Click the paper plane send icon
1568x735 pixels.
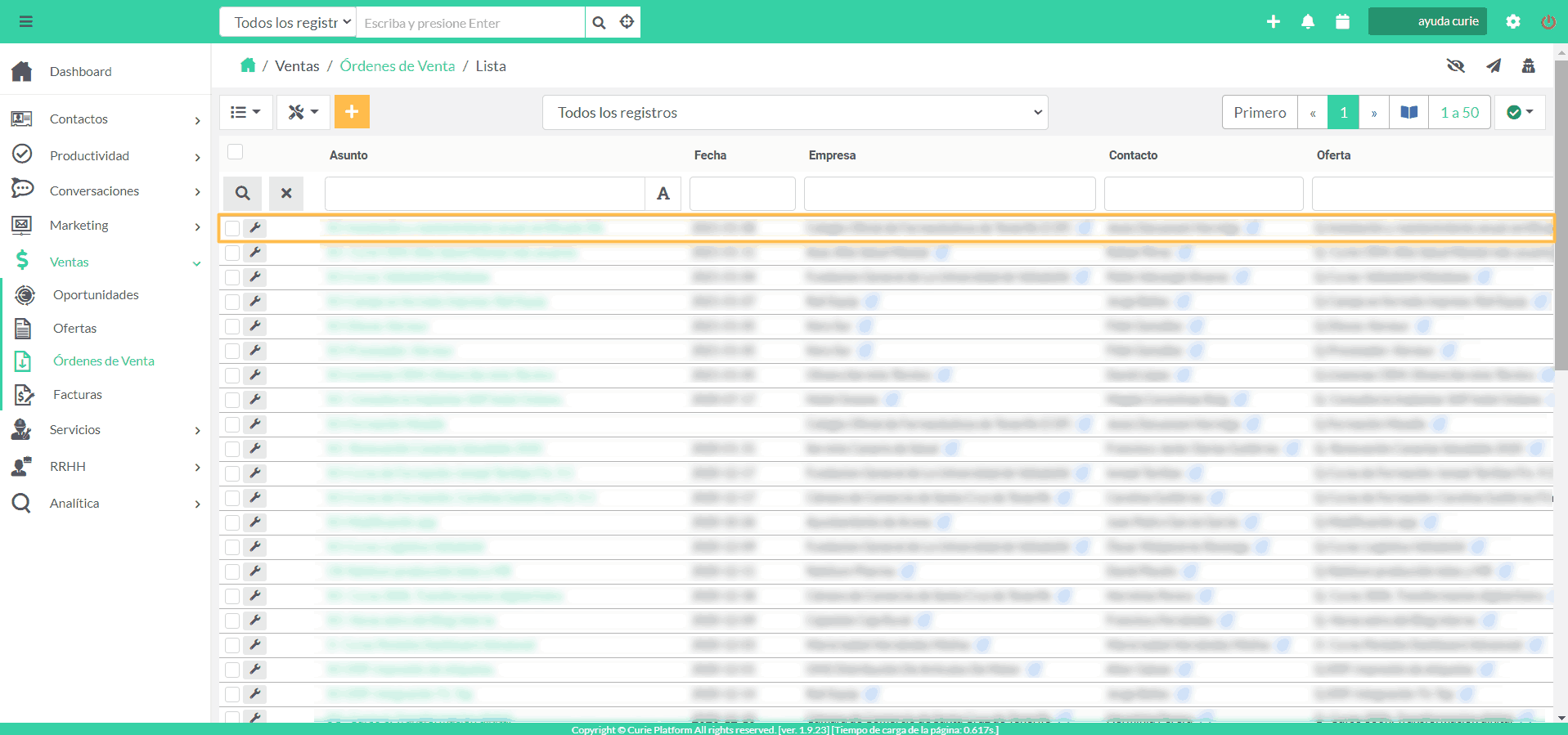pos(1494,66)
